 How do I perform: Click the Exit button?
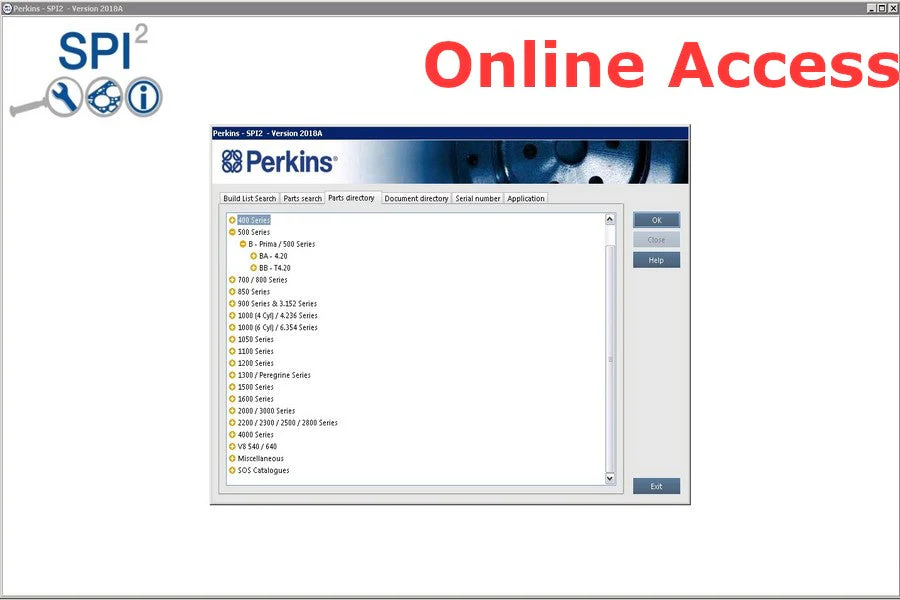click(x=656, y=486)
